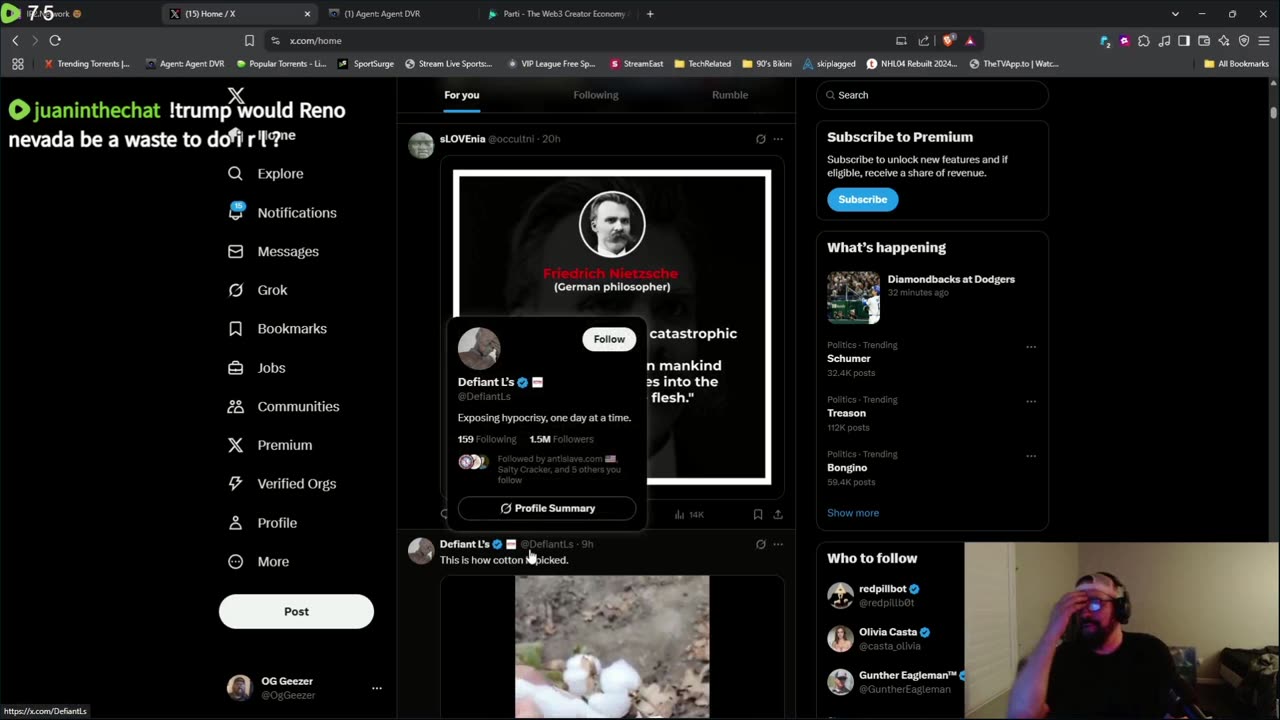This screenshot has width=1280, height=720.
Task: Open the more options menu on the Defiant L's post
Action: coord(778,544)
